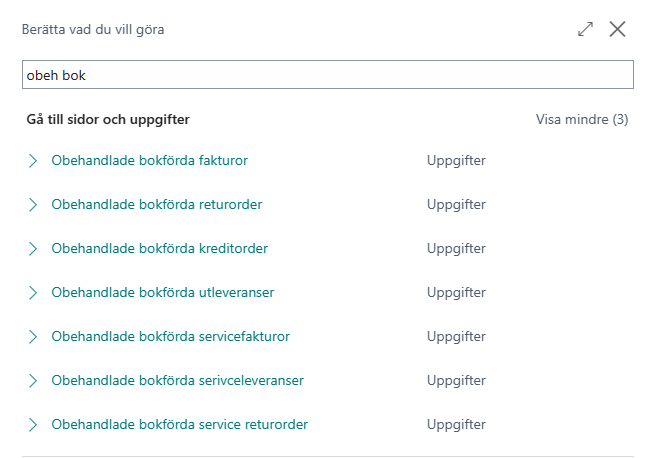Click chevron beside Obehandlade bokförda service returorder
The width and height of the screenshot is (651, 458).
click(33, 425)
